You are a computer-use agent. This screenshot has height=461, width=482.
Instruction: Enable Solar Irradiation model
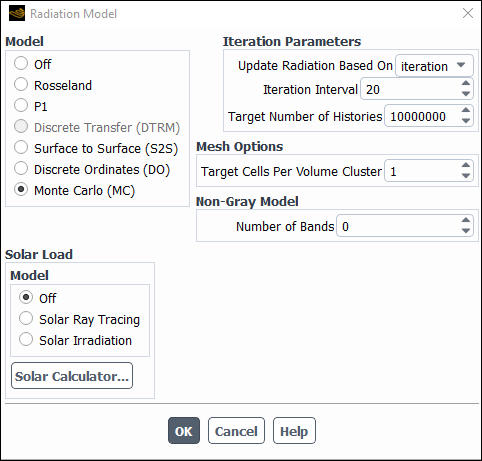26,339
